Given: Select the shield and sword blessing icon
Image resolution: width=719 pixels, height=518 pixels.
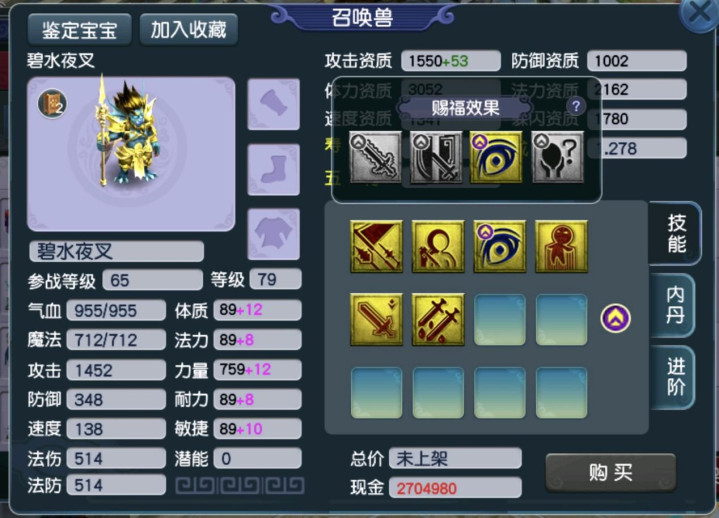Looking at the screenshot, I should point(436,157).
